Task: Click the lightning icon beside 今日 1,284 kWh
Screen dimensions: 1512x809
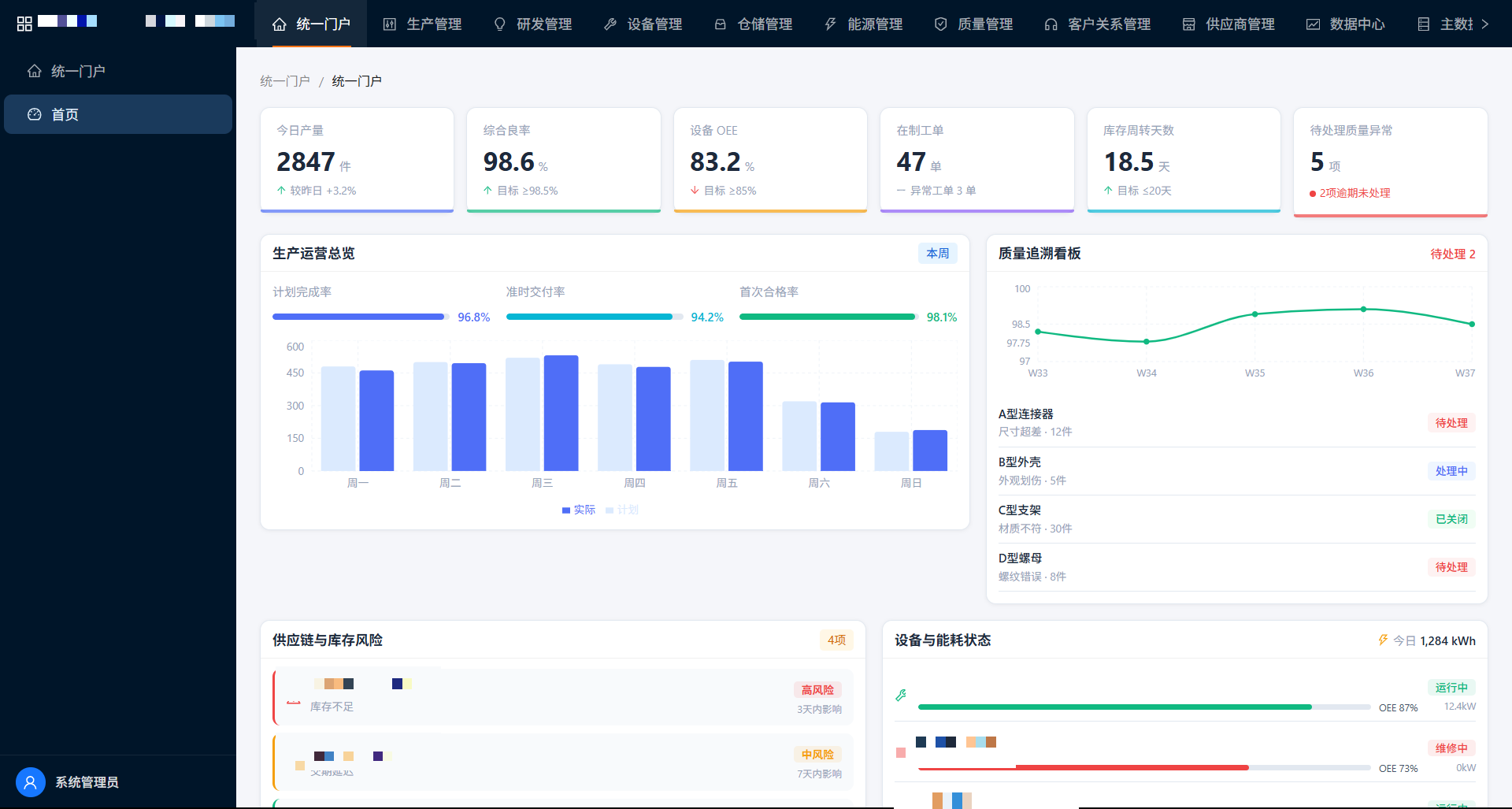Action: (1383, 640)
